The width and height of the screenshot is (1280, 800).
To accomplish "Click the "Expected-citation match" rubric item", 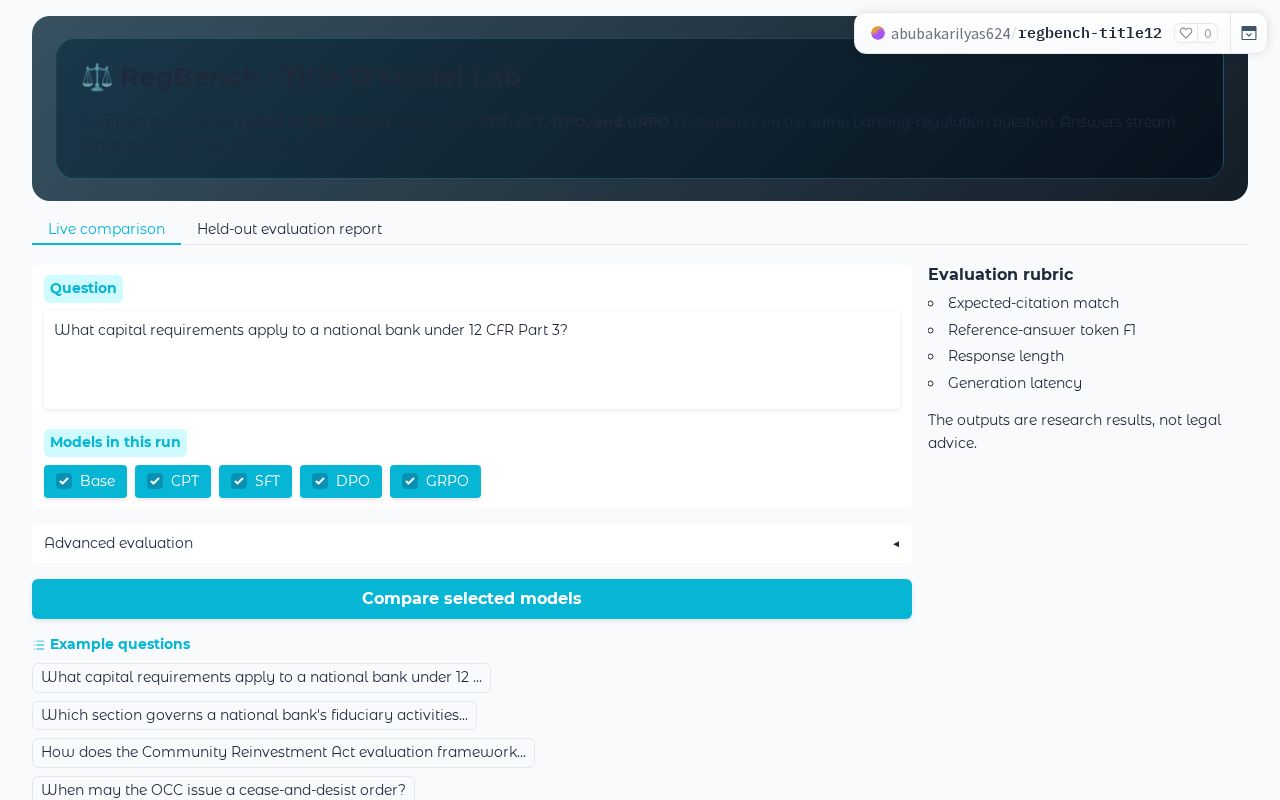I will tap(1033, 303).
